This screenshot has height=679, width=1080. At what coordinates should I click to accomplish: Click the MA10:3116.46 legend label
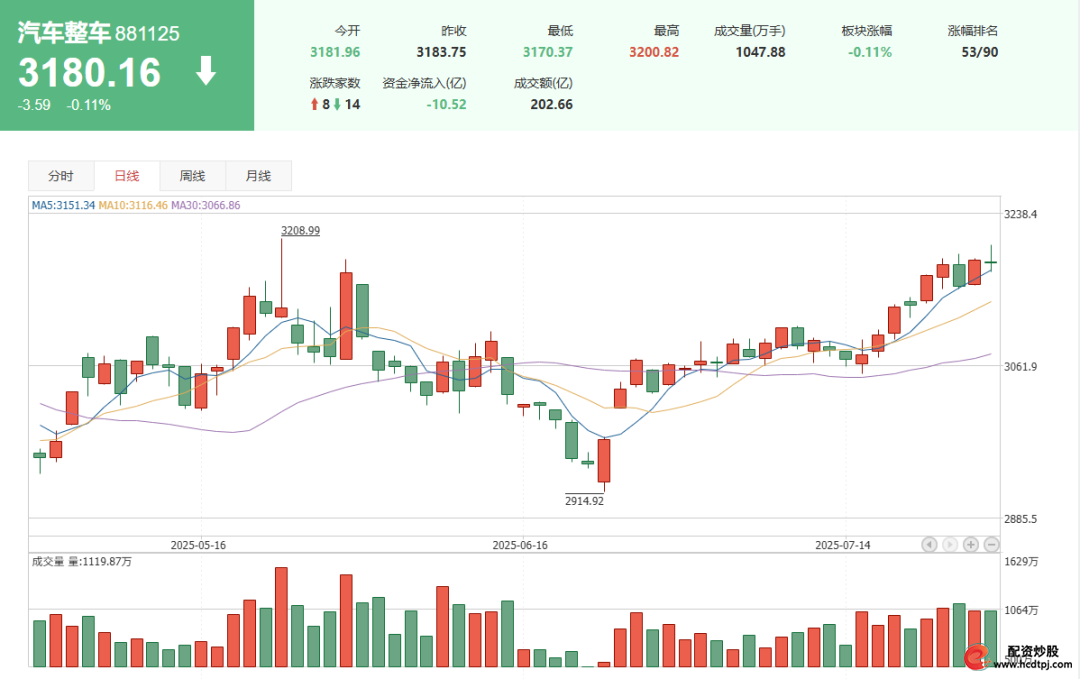coord(133,205)
